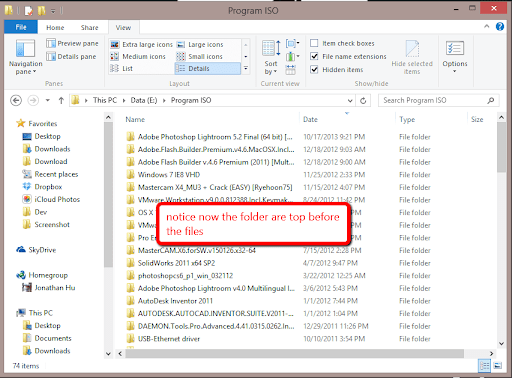Toggle the Details pane
512x378 pixels.
71,56
